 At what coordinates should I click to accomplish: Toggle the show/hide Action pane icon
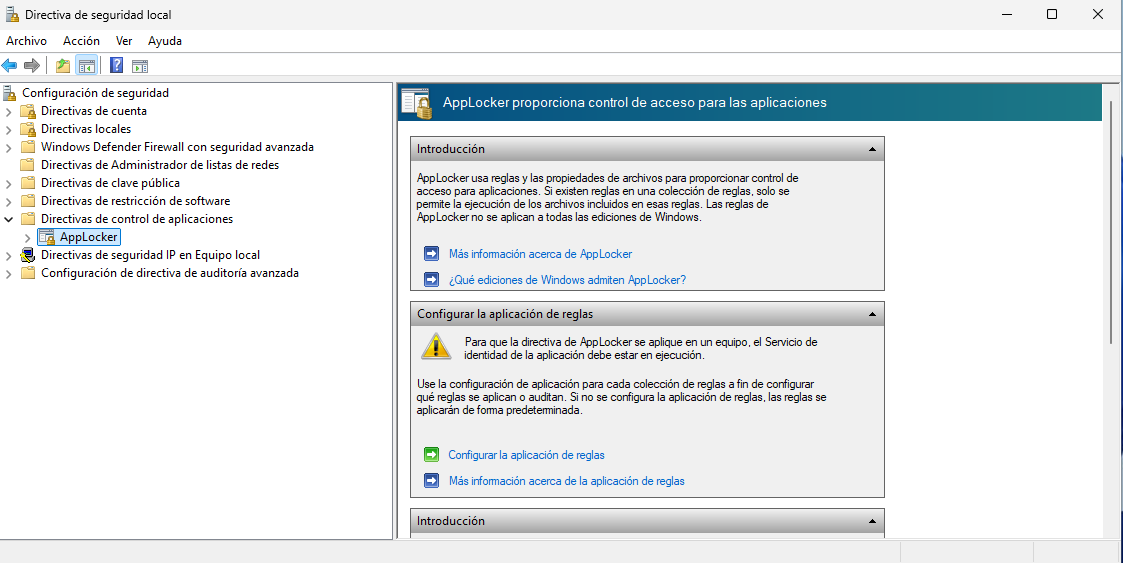pyautogui.click(x=140, y=66)
